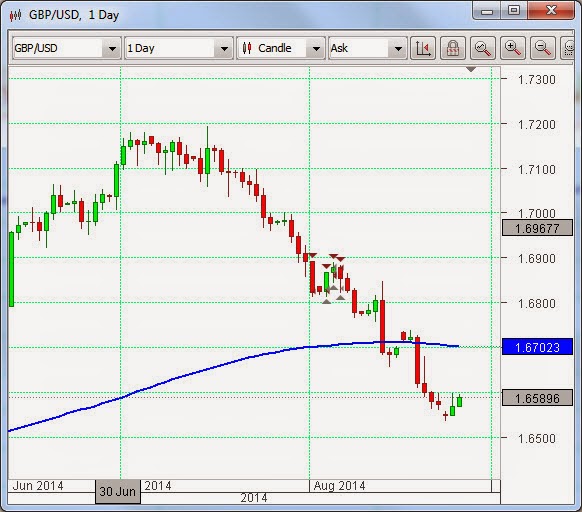Image resolution: width=582 pixels, height=512 pixels.
Task: Open the GBP/USD instrument dropdown
Action: [112, 49]
